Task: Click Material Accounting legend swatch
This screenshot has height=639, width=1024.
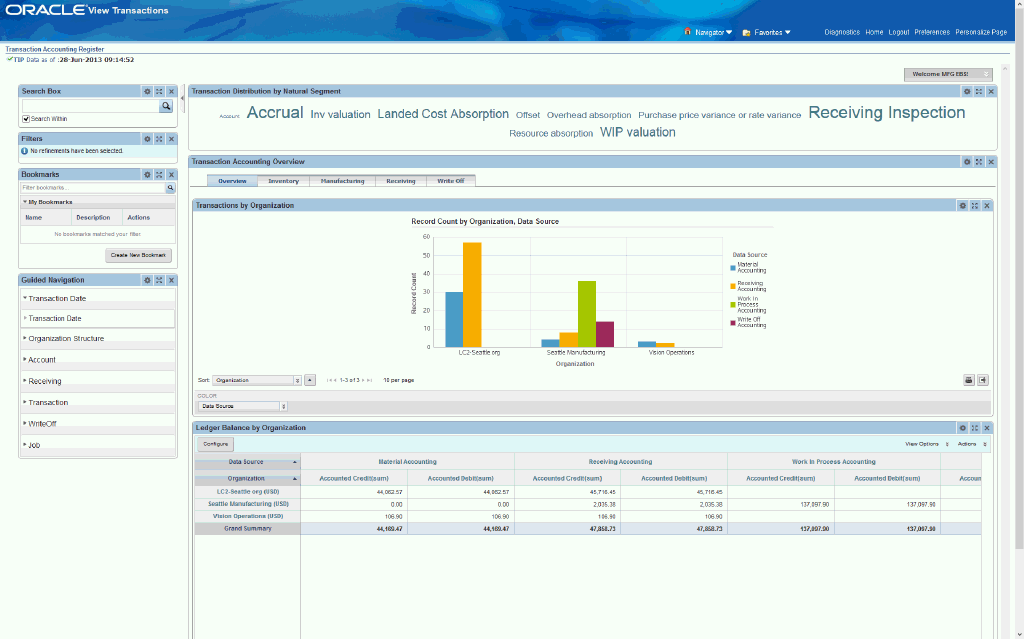Action: 733,268
